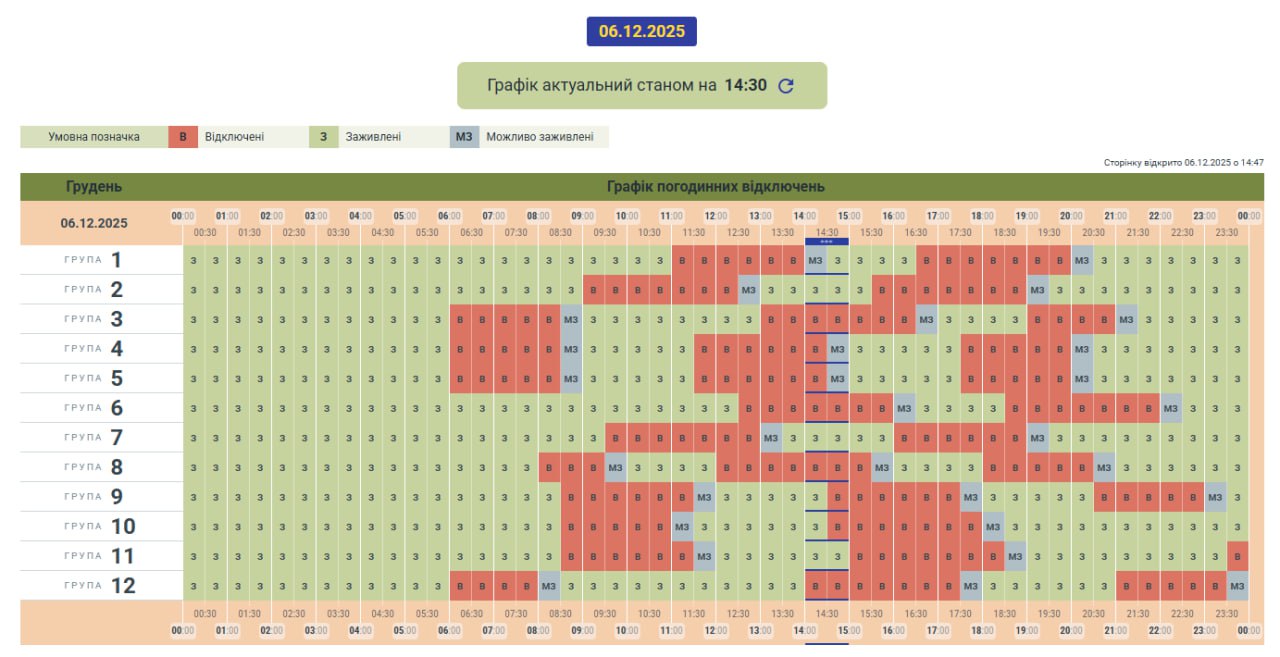Click the 'Сторінку відкрито' timestamp text

coord(1183,162)
